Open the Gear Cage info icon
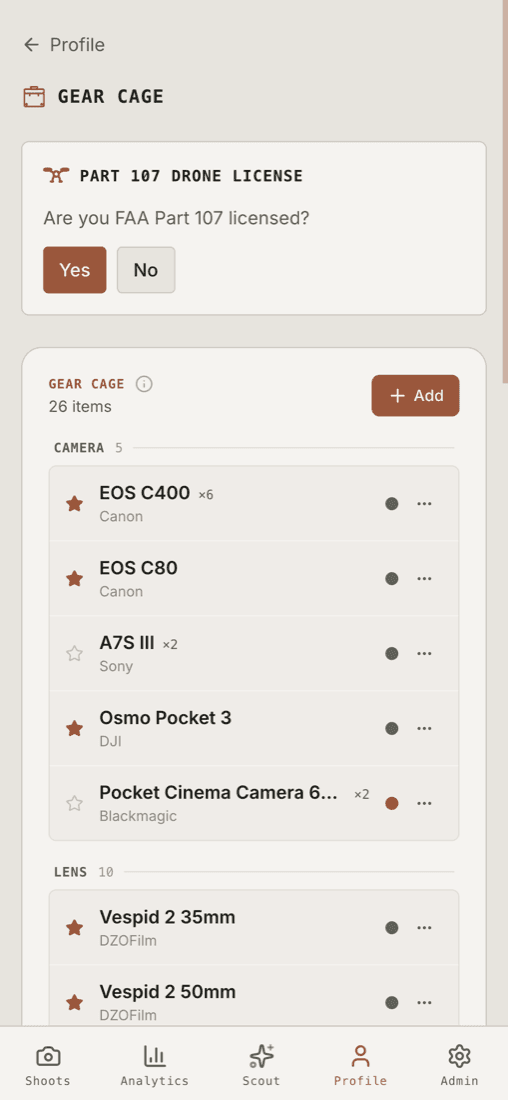The image size is (508, 1100). (x=144, y=384)
